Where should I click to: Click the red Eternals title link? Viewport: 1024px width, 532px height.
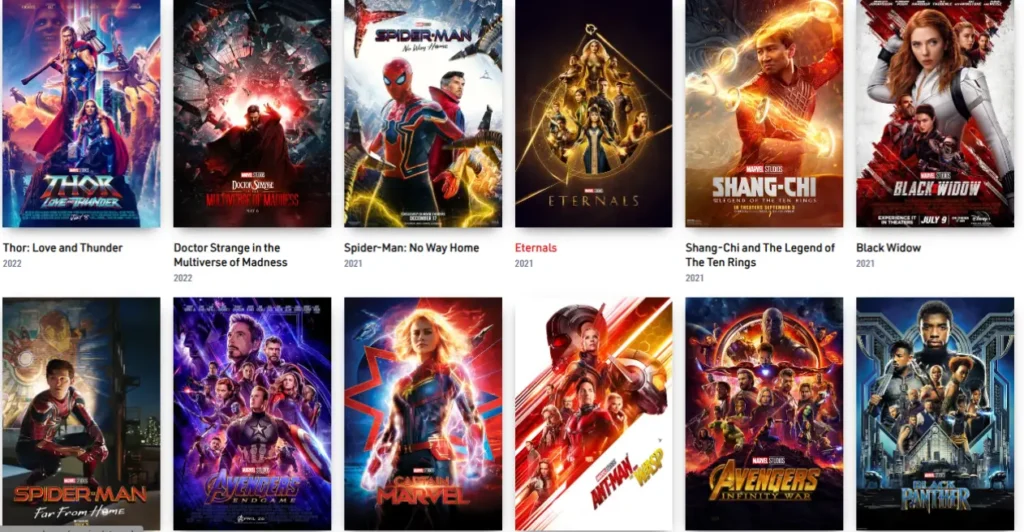coord(536,248)
